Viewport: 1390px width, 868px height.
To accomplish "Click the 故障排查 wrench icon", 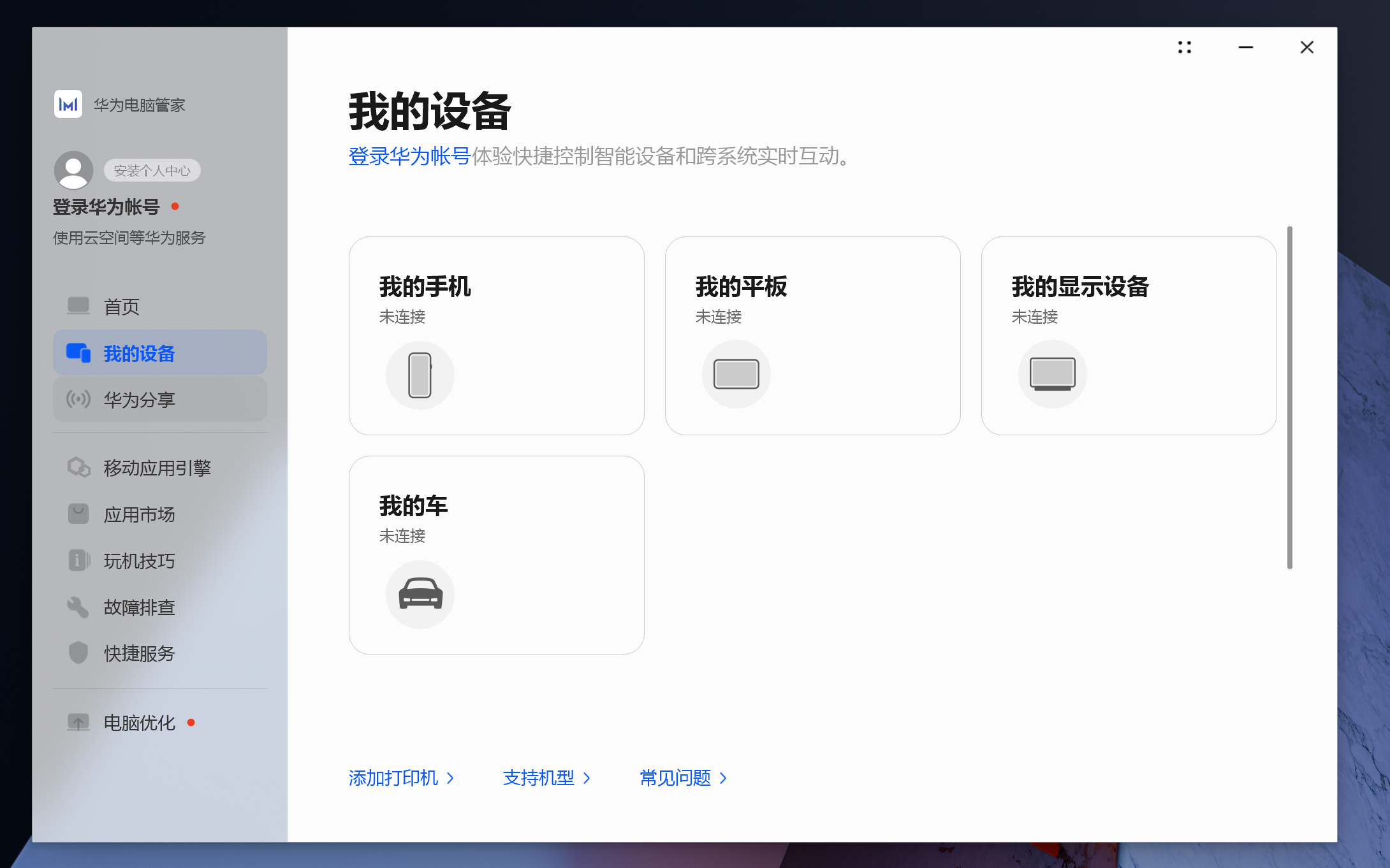I will point(78,607).
